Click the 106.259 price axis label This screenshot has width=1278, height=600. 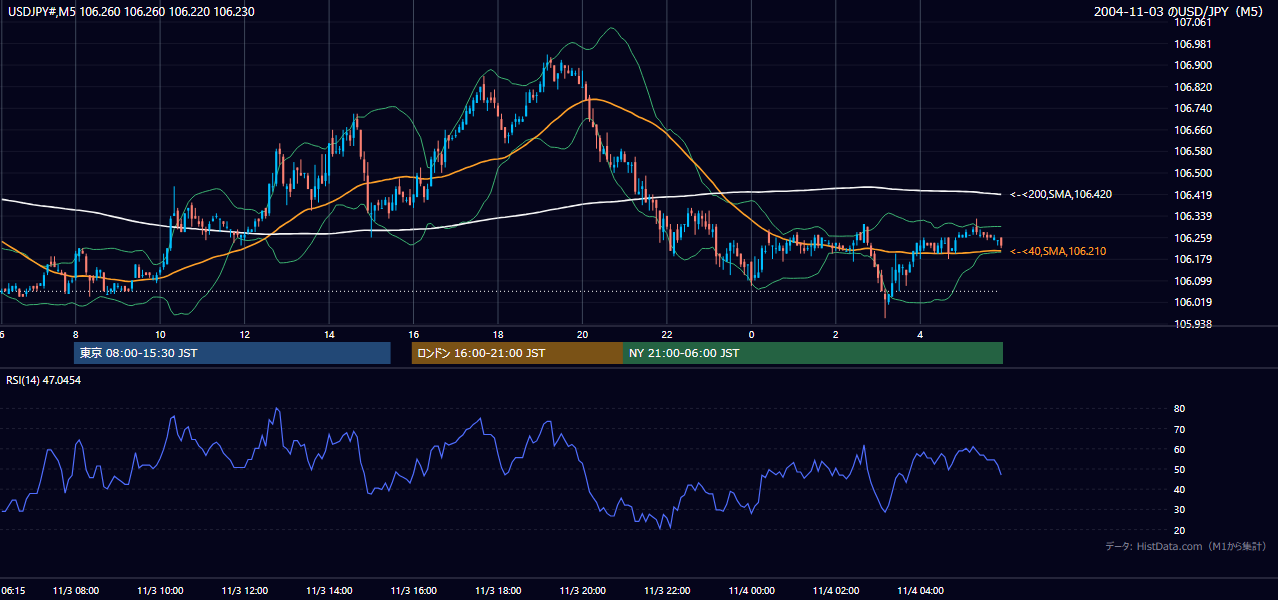(x=1193, y=238)
